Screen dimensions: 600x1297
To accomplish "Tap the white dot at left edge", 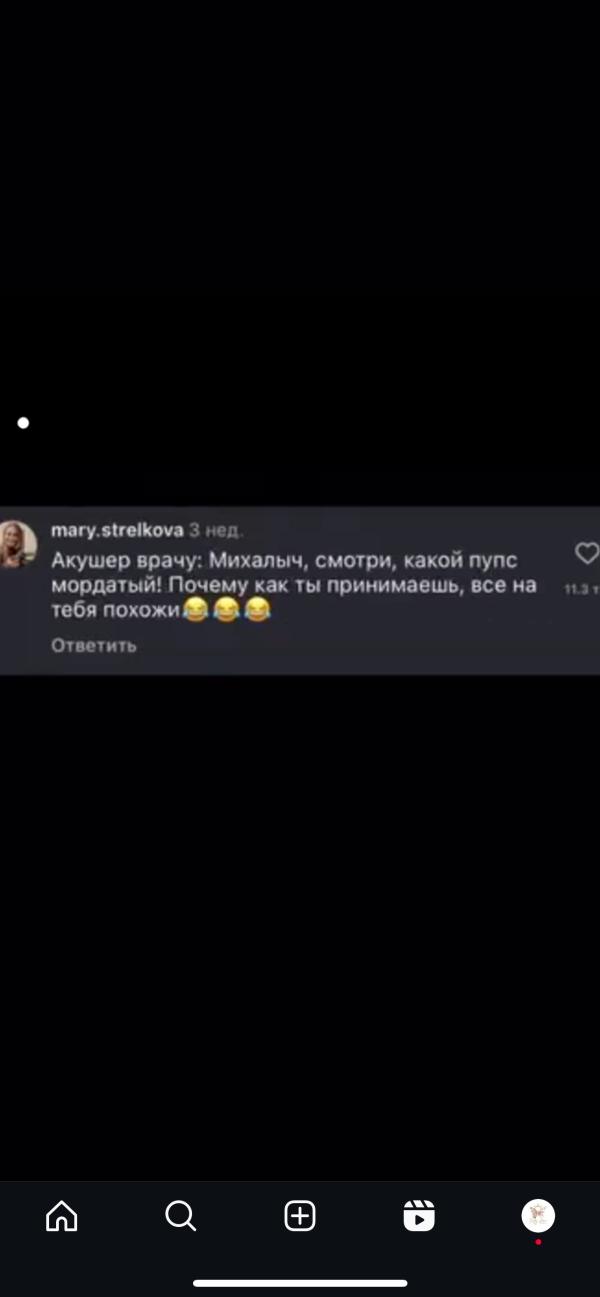I will click(x=23, y=423).
